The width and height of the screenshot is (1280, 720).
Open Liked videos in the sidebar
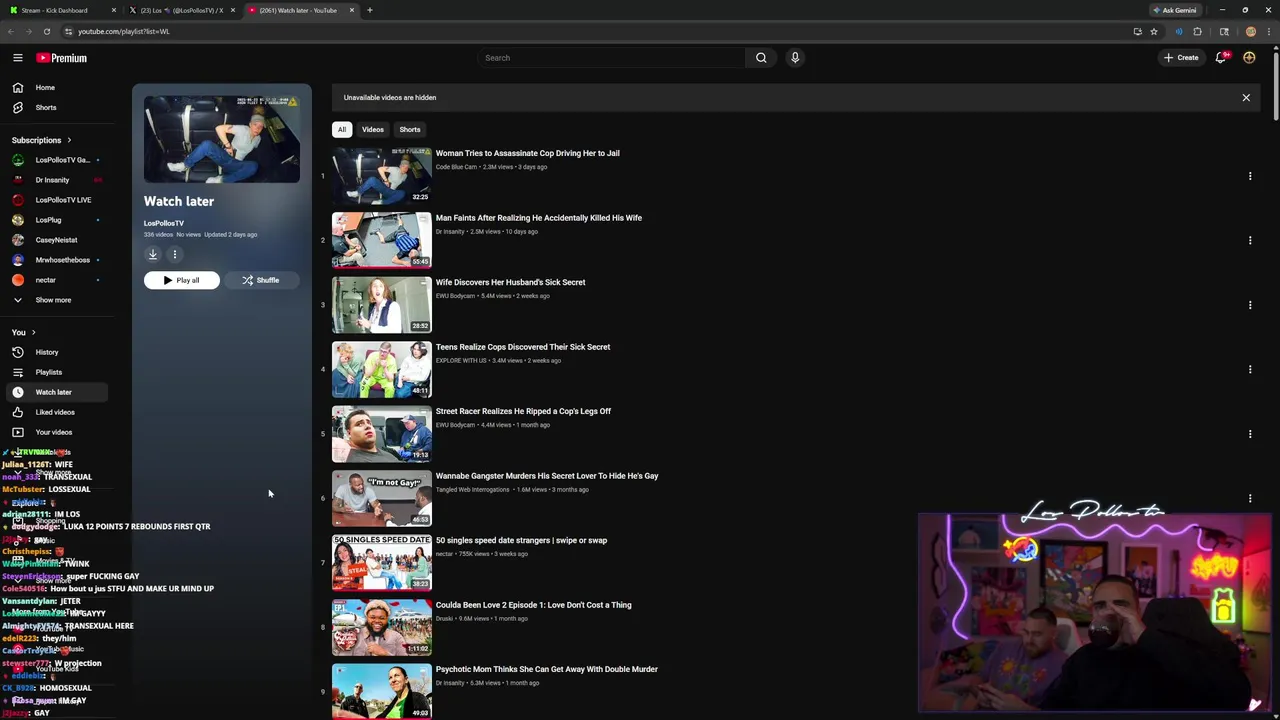(57, 412)
